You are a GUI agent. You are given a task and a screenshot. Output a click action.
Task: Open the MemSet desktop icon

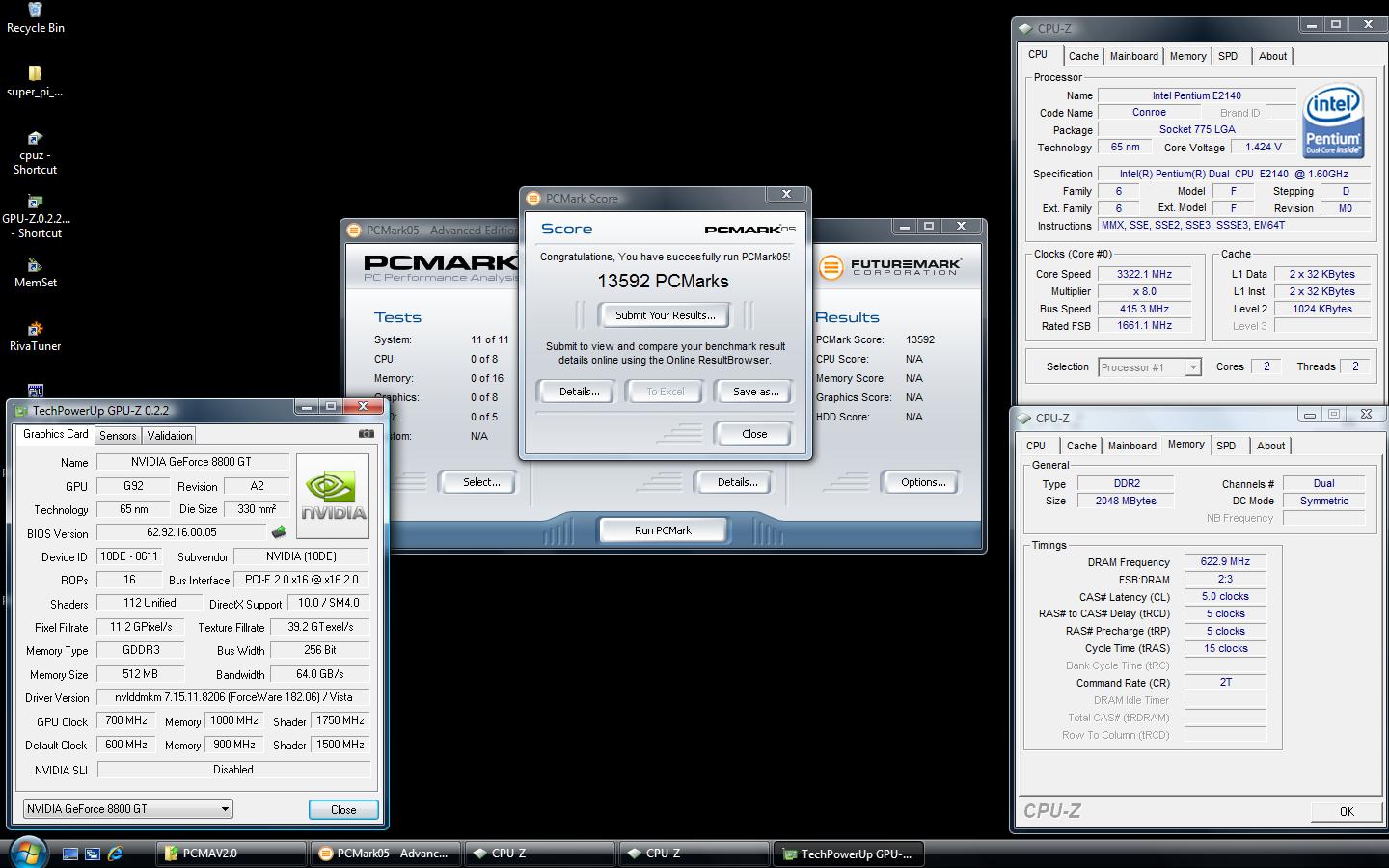(35, 273)
